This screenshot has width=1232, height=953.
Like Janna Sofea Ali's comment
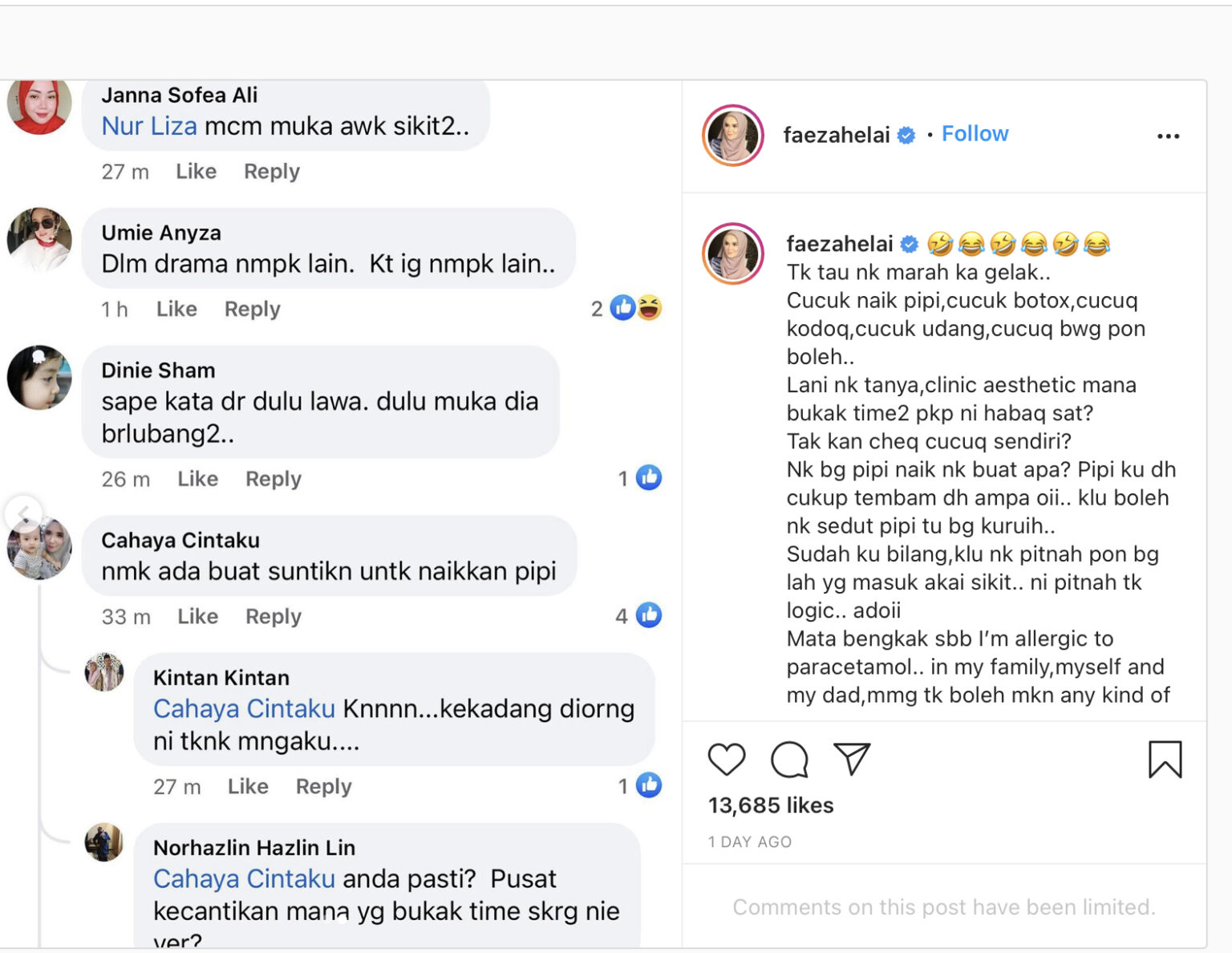(x=196, y=172)
